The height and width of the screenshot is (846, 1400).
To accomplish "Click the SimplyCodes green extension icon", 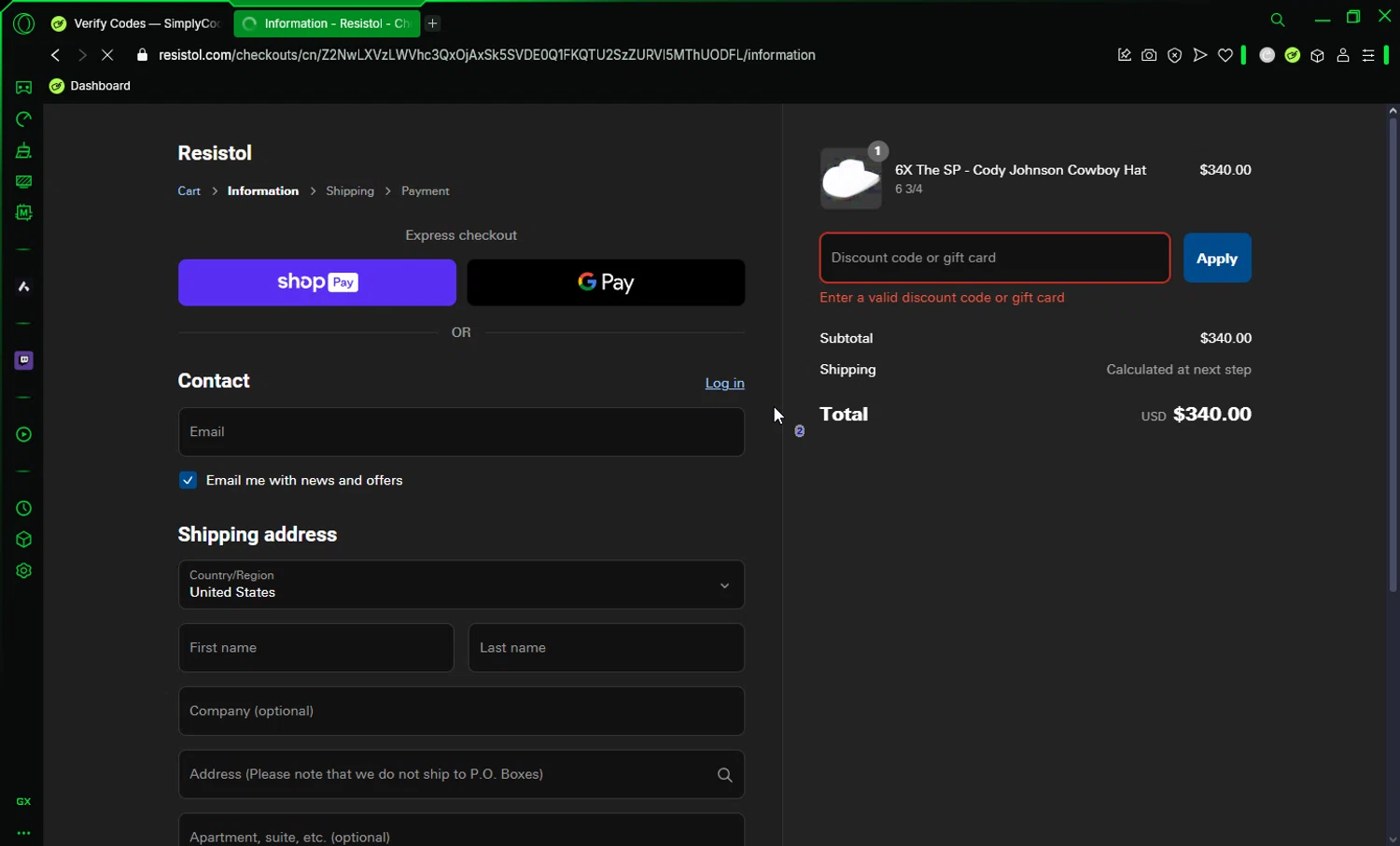I will click(x=1293, y=55).
